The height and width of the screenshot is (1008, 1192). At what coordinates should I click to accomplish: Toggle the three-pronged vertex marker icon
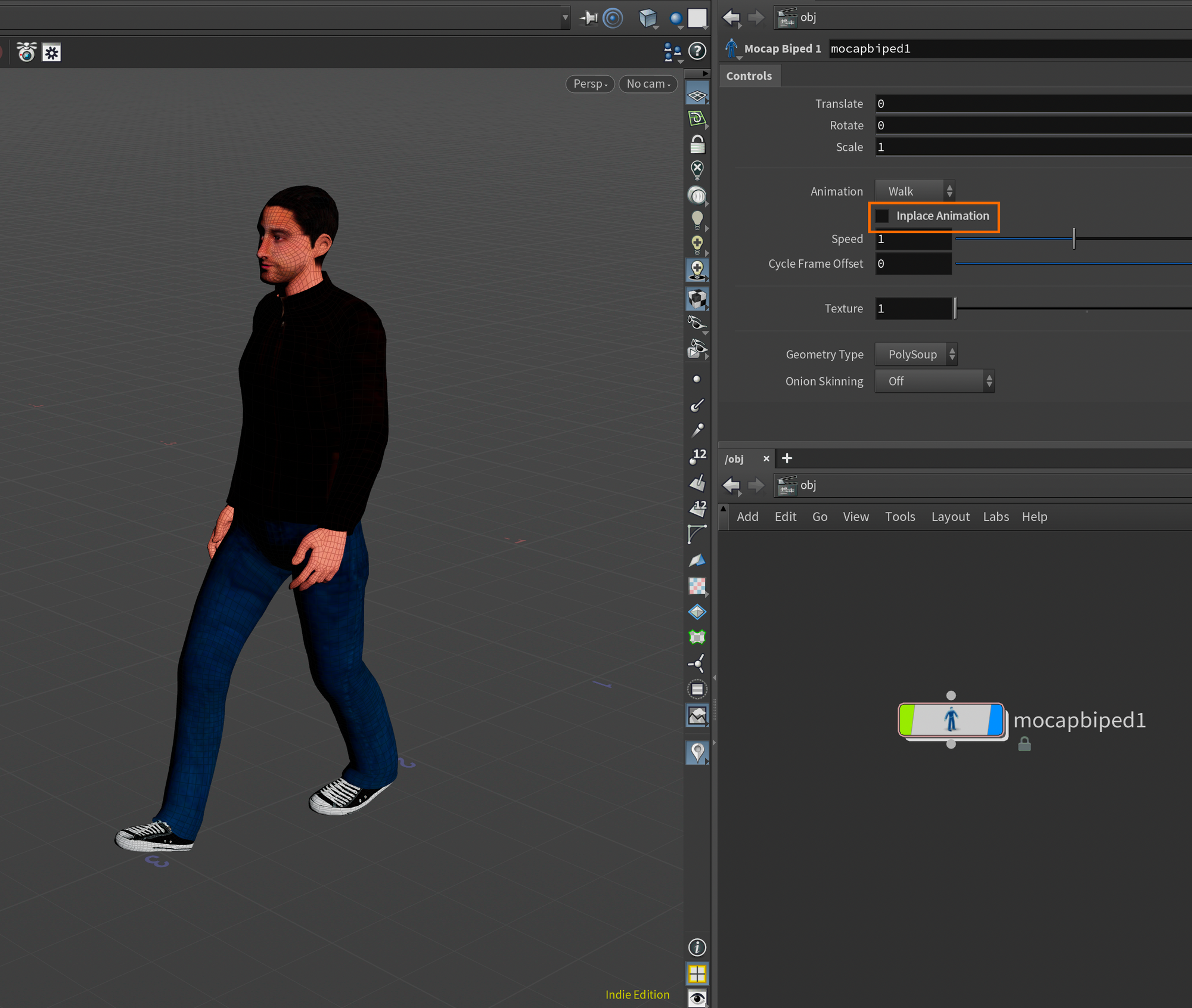pos(697,663)
